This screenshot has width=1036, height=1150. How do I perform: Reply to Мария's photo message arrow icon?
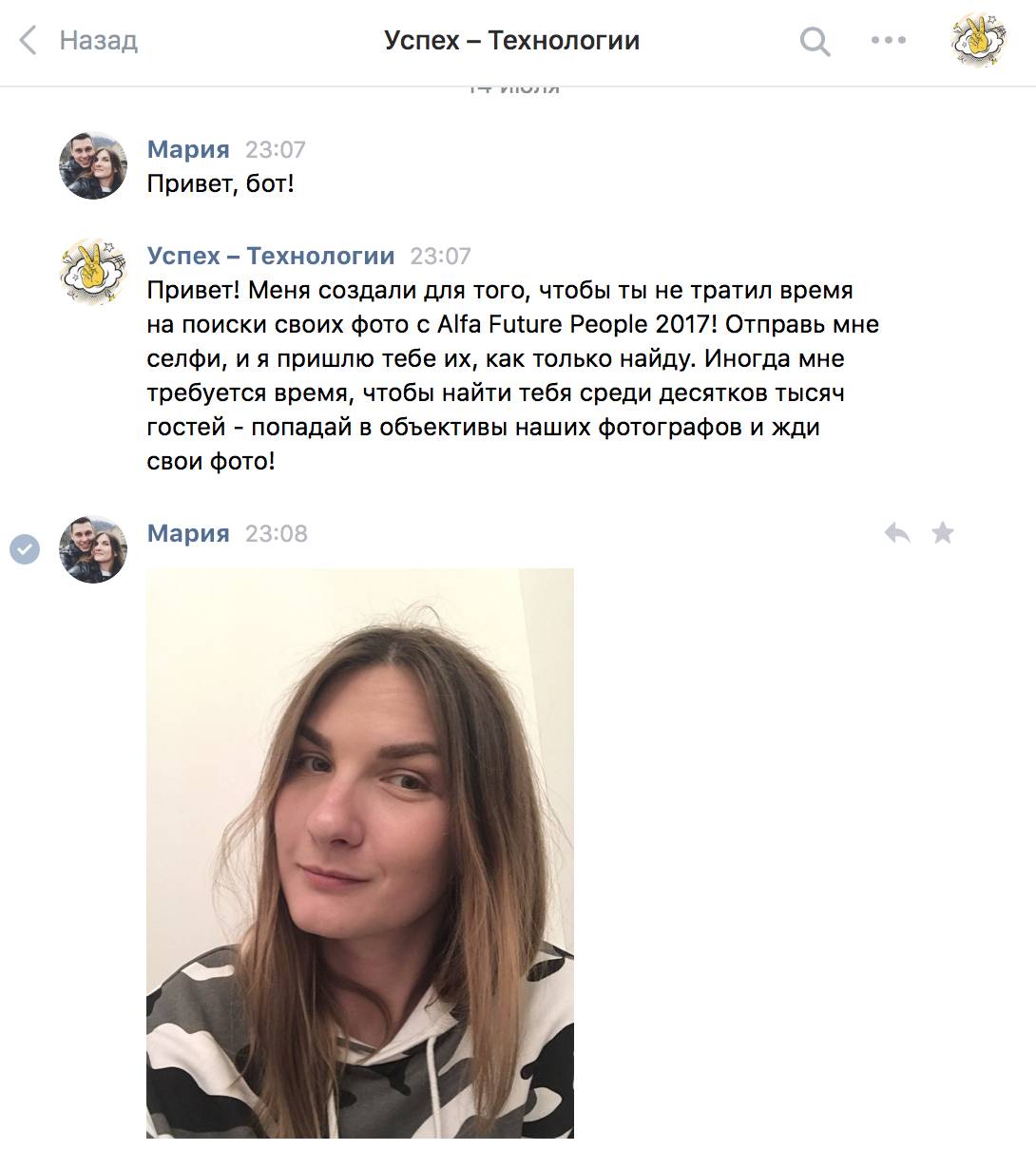[897, 532]
